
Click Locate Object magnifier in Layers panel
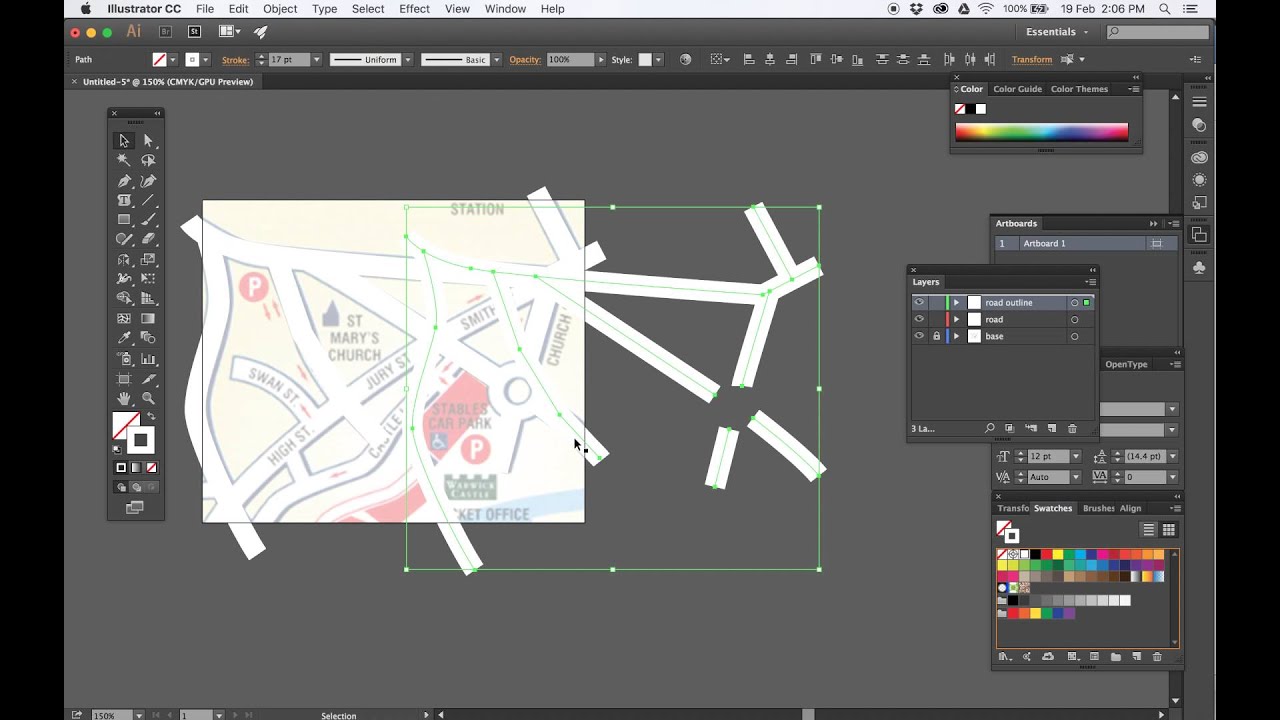(989, 428)
